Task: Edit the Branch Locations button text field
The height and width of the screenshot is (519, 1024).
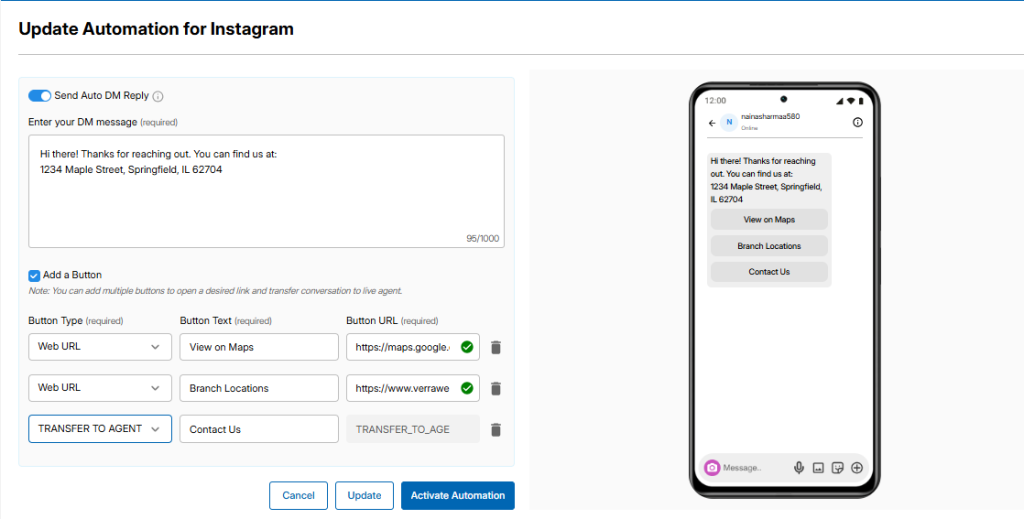Action: 259,388
